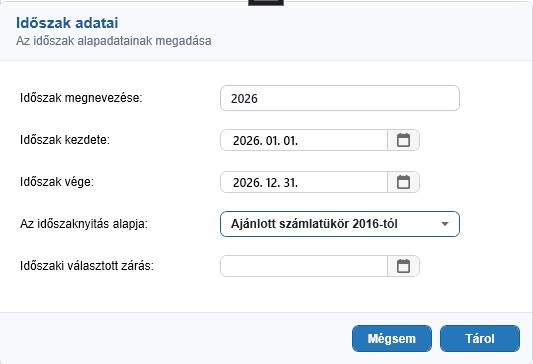This screenshot has width=533, height=364.
Task: Focus the Időszak megnevezése field containing 2026
Action: coord(340,98)
